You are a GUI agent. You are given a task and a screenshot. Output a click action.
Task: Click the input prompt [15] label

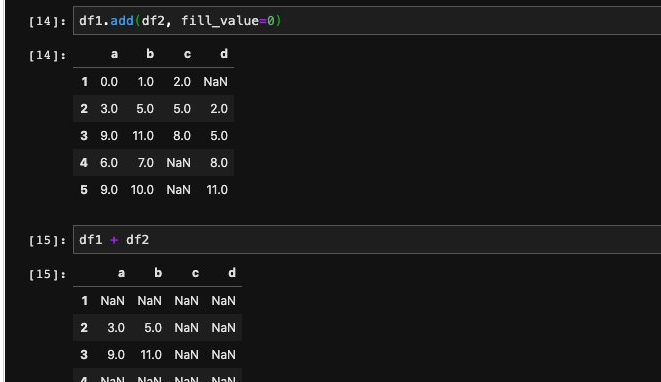pos(47,240)
